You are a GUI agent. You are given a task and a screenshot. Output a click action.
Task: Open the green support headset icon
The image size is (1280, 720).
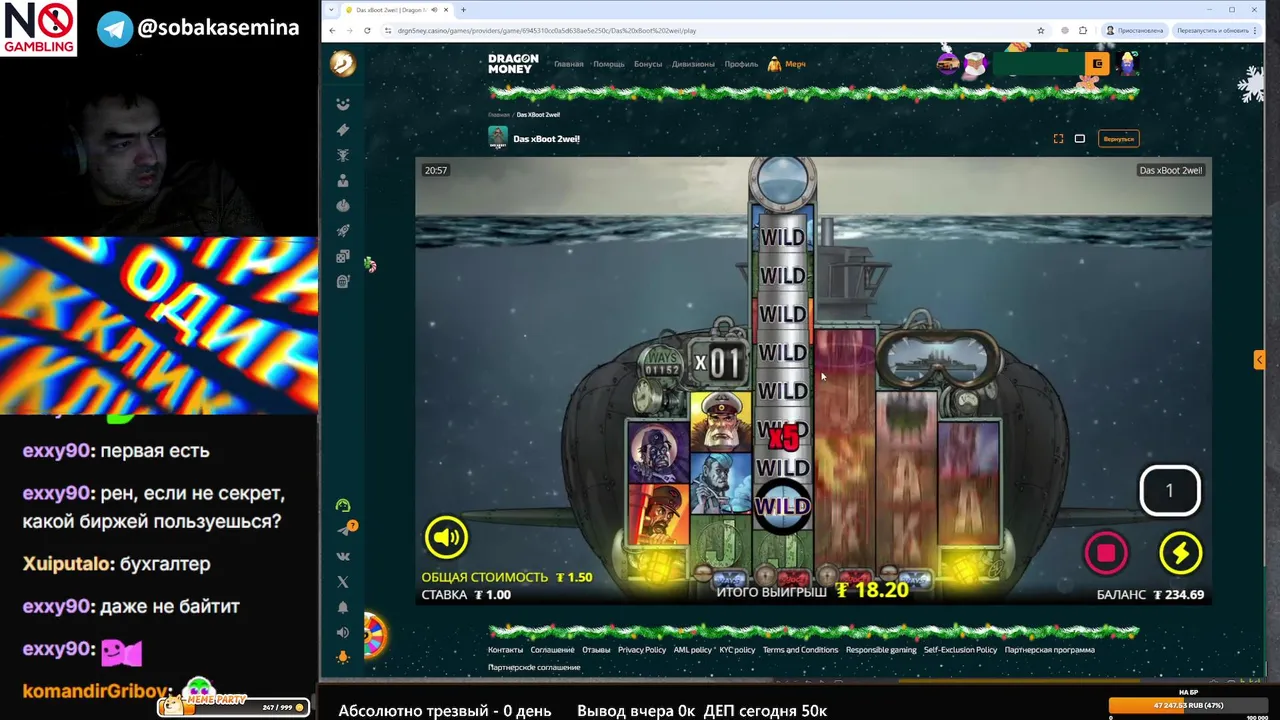click(x=343, y=506)
